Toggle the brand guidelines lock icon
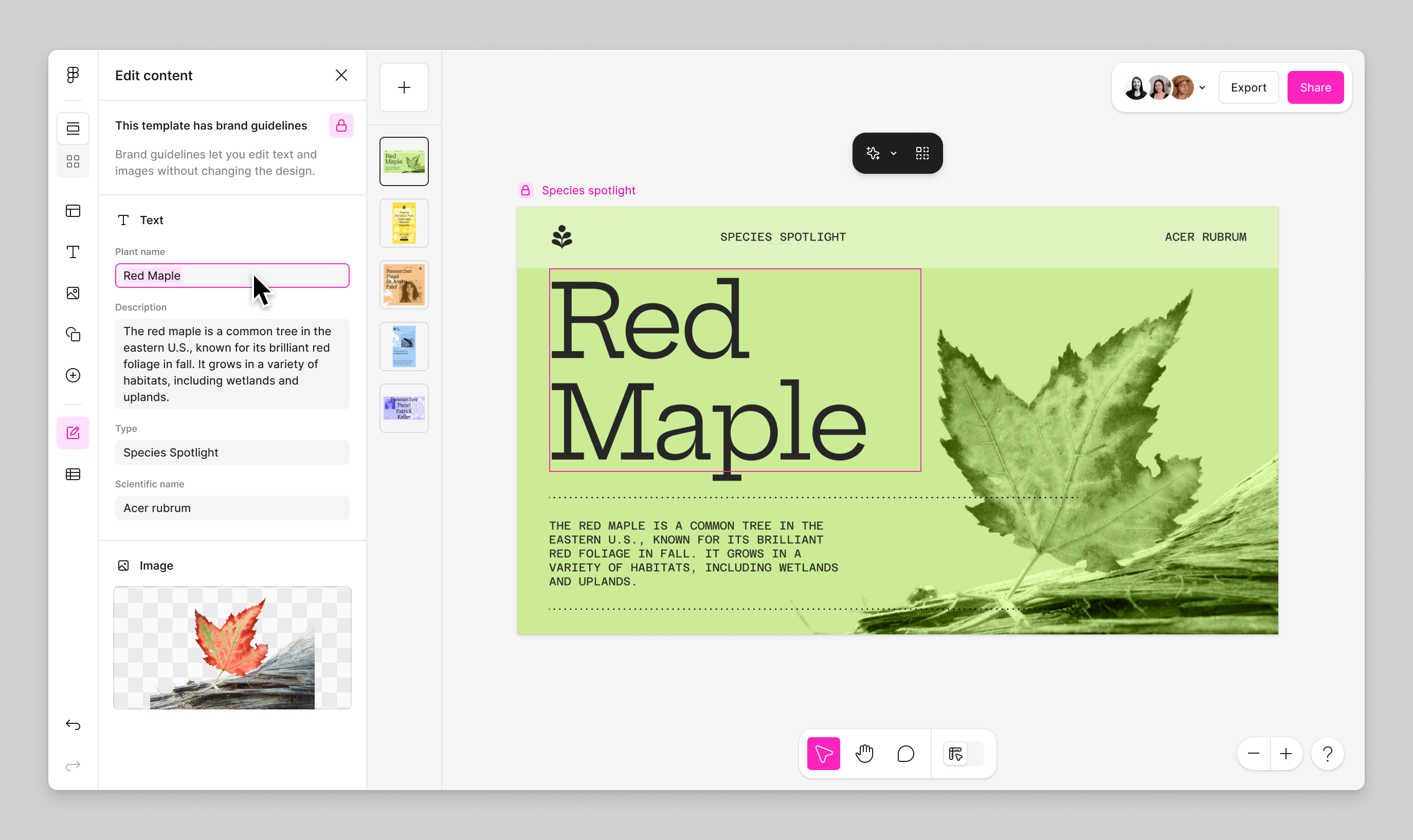 341,125
